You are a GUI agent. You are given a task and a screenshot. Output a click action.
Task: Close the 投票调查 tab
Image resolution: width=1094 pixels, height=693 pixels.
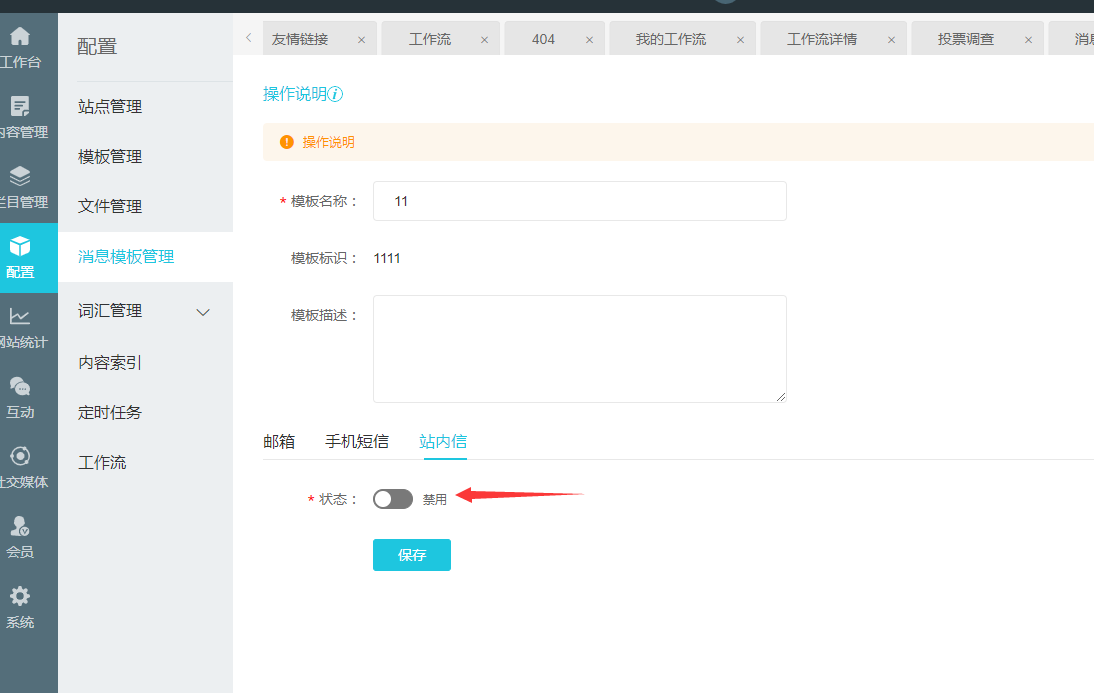[x=1028, y=40]
